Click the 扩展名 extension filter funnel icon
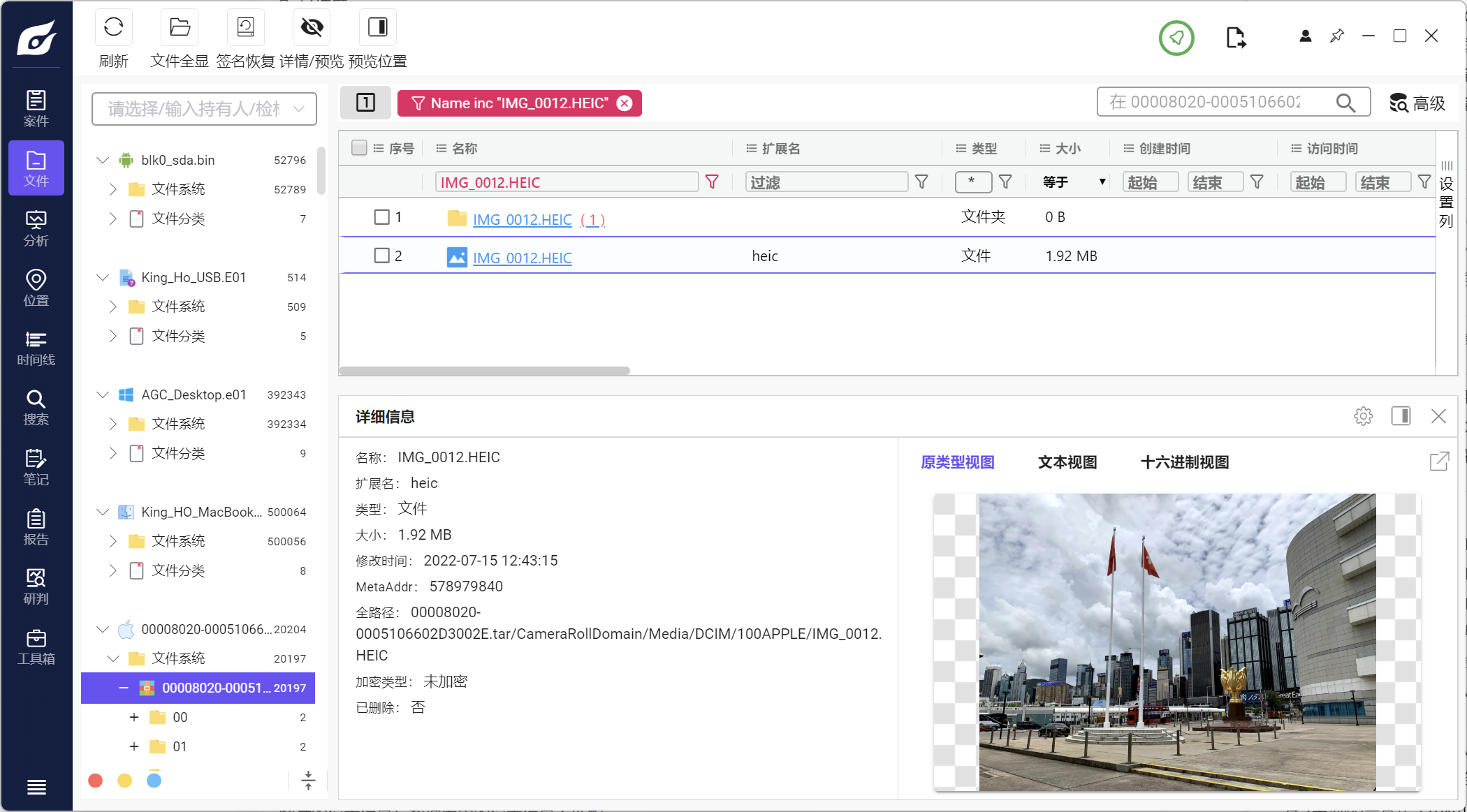The image size is (1467, 812). 921,182
